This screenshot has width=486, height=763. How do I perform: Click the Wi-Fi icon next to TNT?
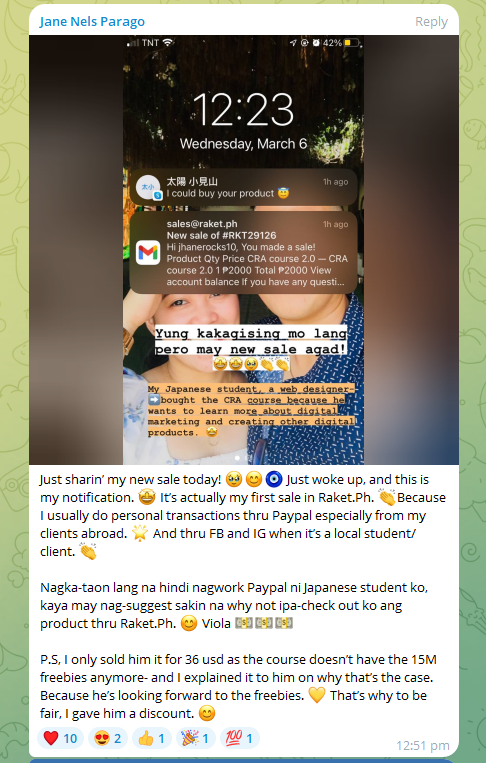[x=168, y=42]
